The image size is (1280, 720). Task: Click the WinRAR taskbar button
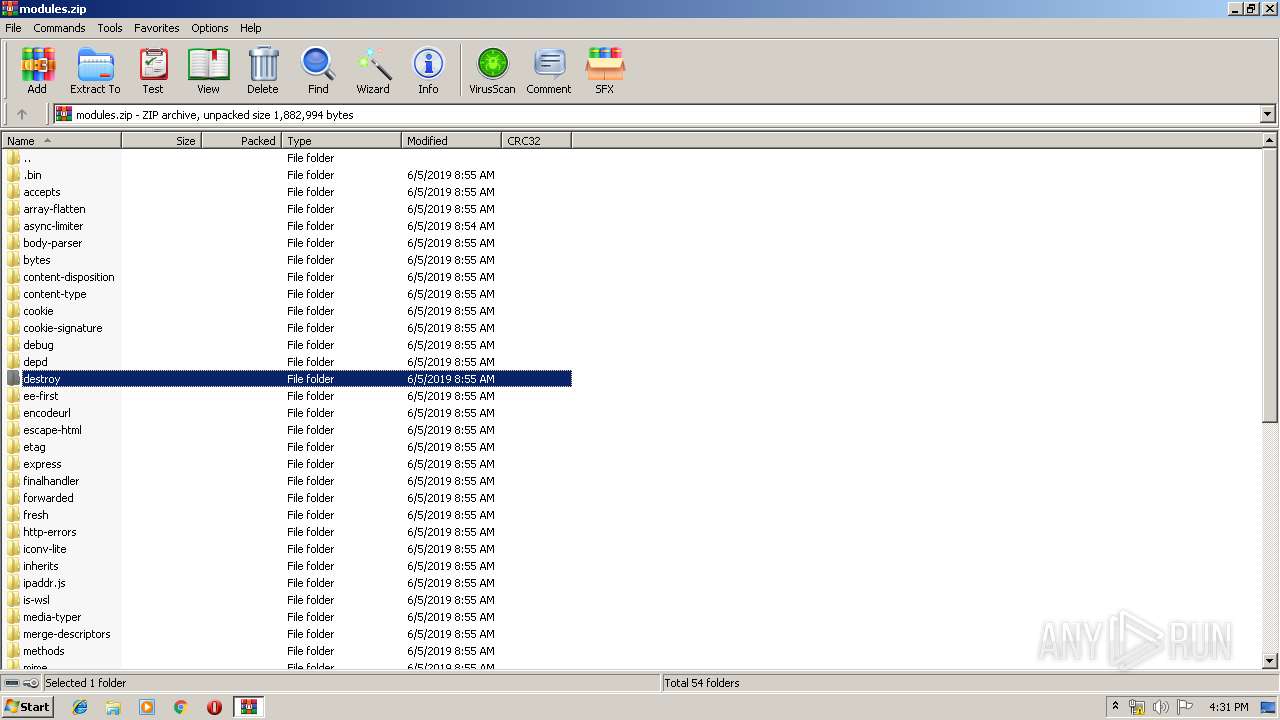coord(249,707)
